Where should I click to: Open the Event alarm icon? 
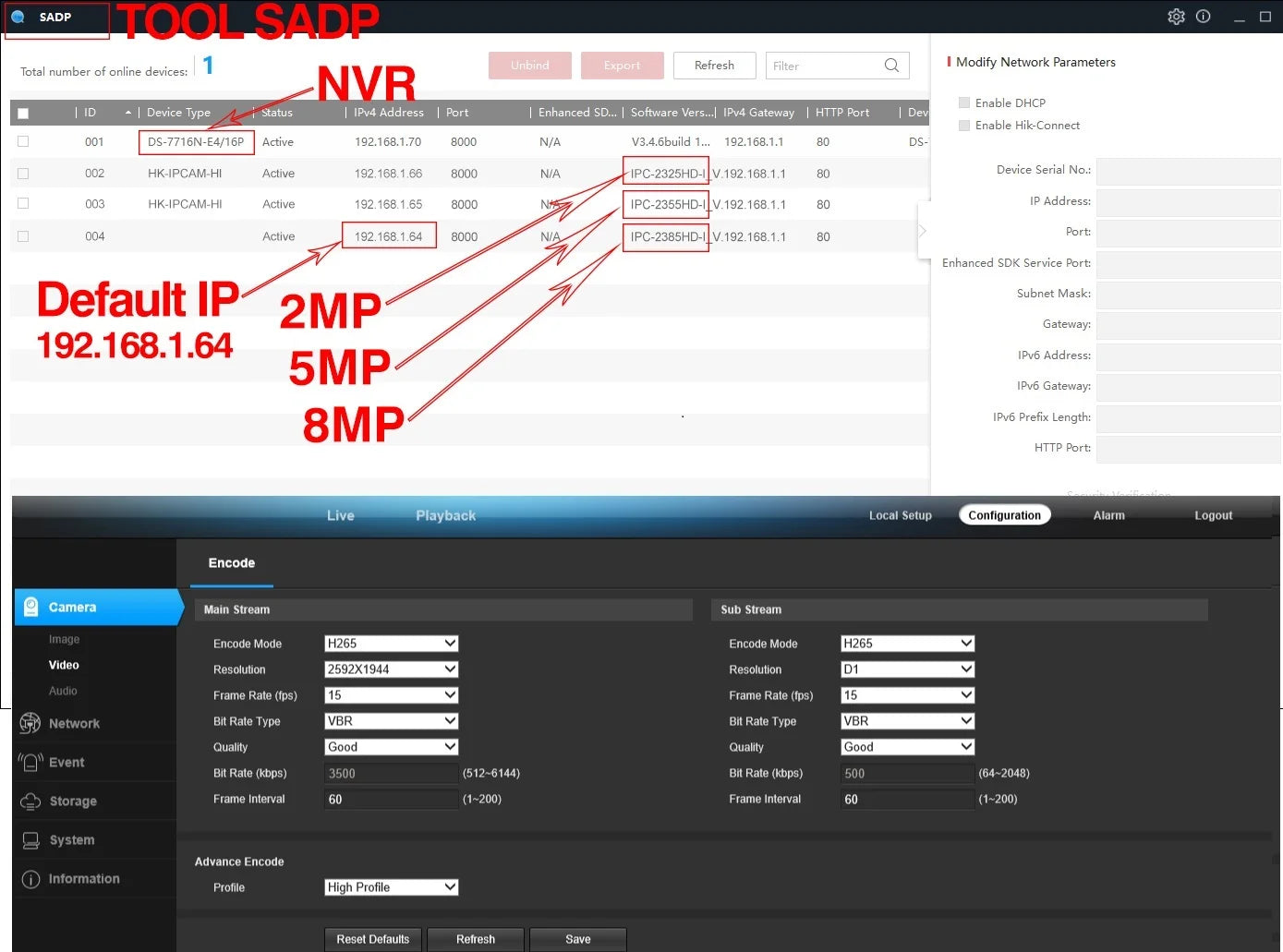[30, 762]
